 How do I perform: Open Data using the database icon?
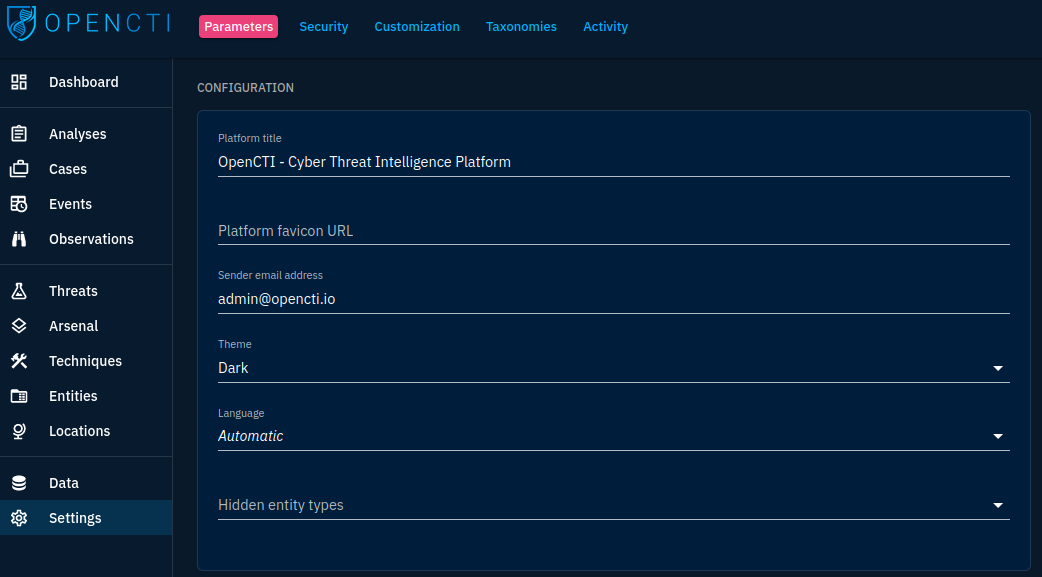tap(18, 482)
